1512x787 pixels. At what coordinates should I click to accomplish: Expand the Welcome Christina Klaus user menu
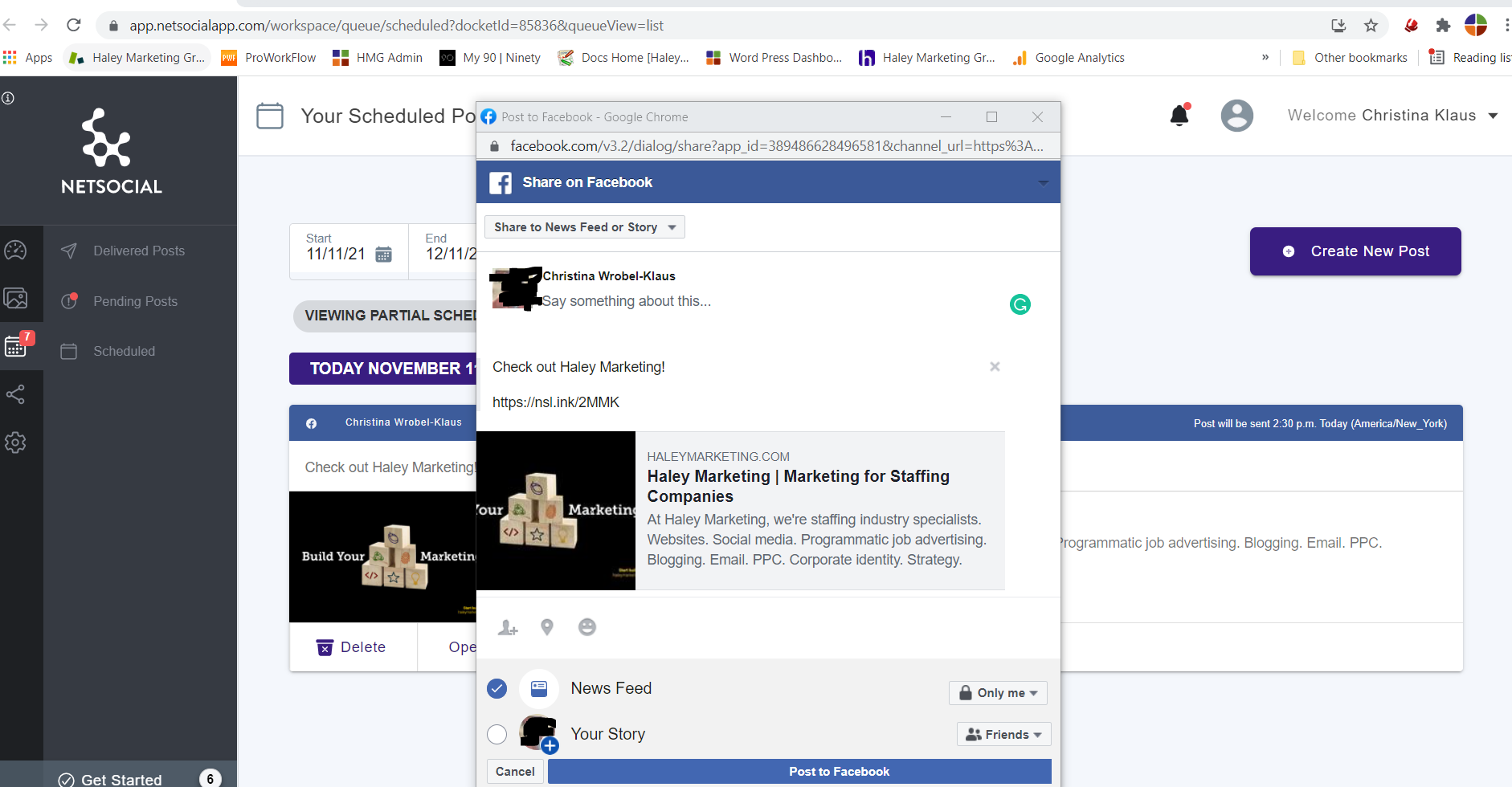tap(1393, 116)
